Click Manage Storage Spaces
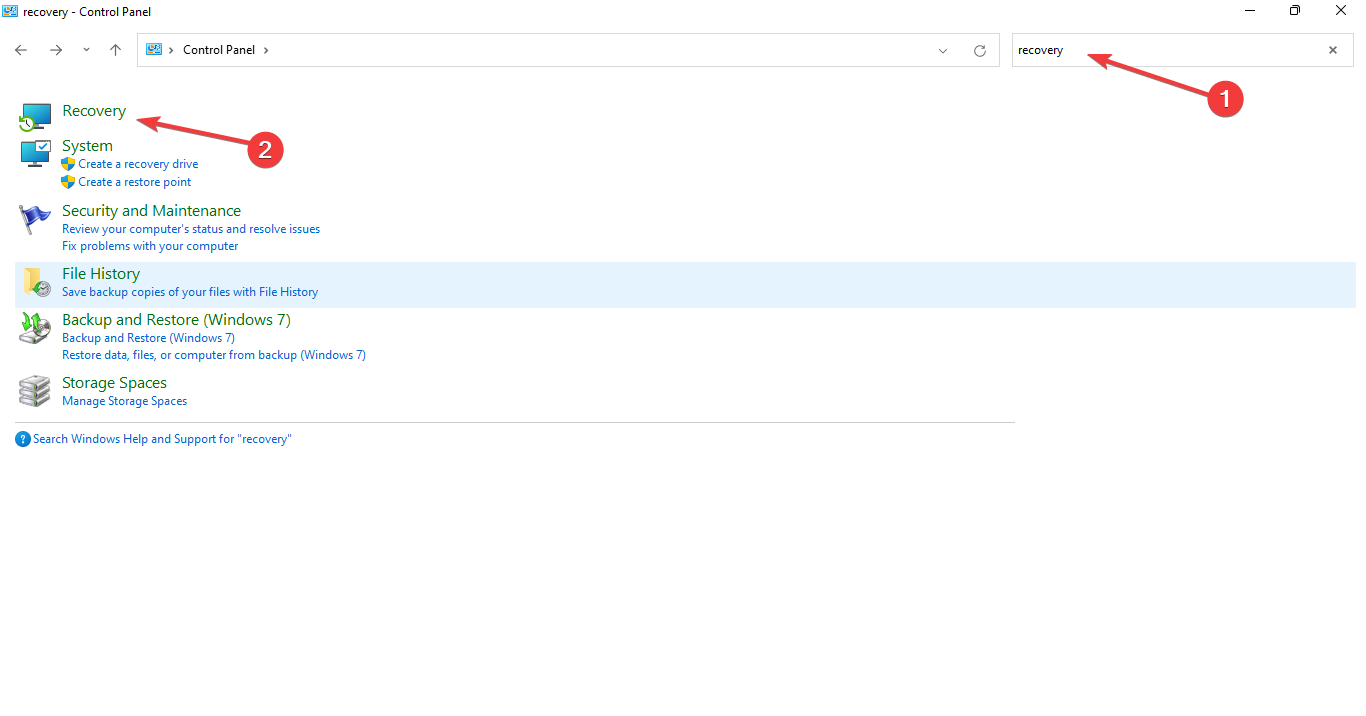The height and width of the screenshot is (716, 1366). coord(124,401)
